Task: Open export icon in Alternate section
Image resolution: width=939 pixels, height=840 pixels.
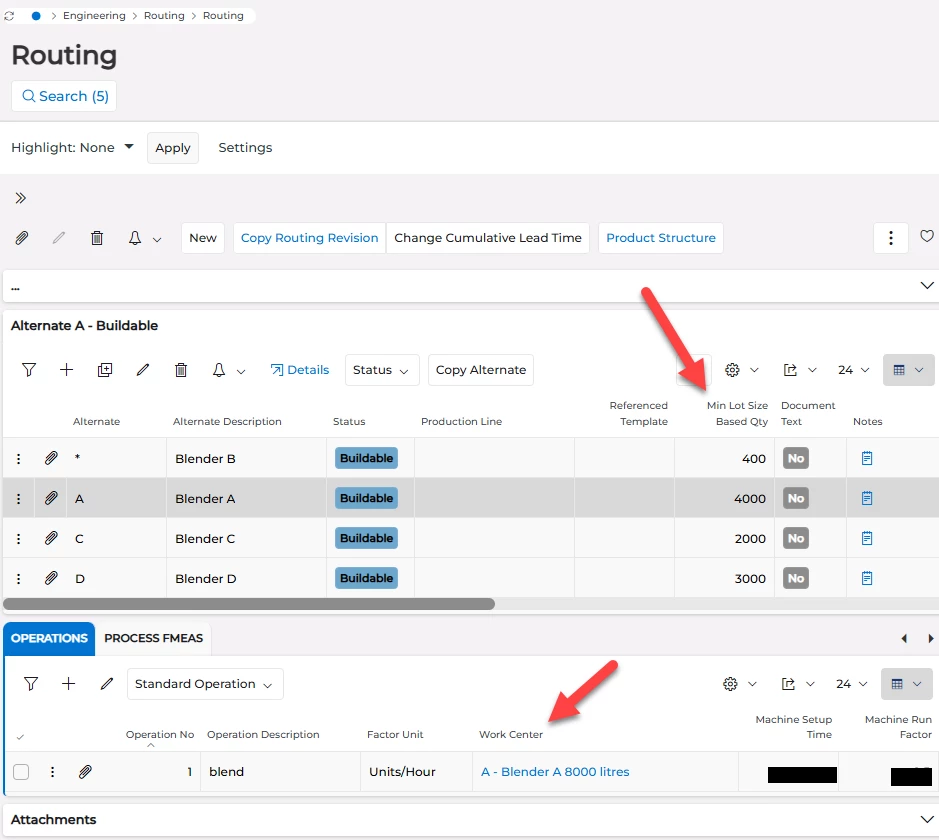Action: point(790,370)
